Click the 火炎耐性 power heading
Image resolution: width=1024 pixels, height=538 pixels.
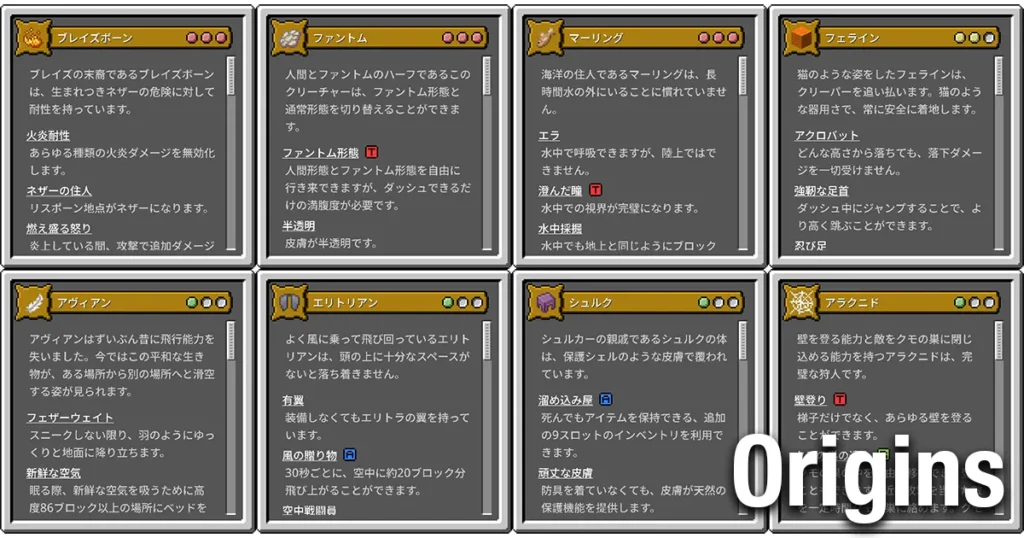(48, 135)
